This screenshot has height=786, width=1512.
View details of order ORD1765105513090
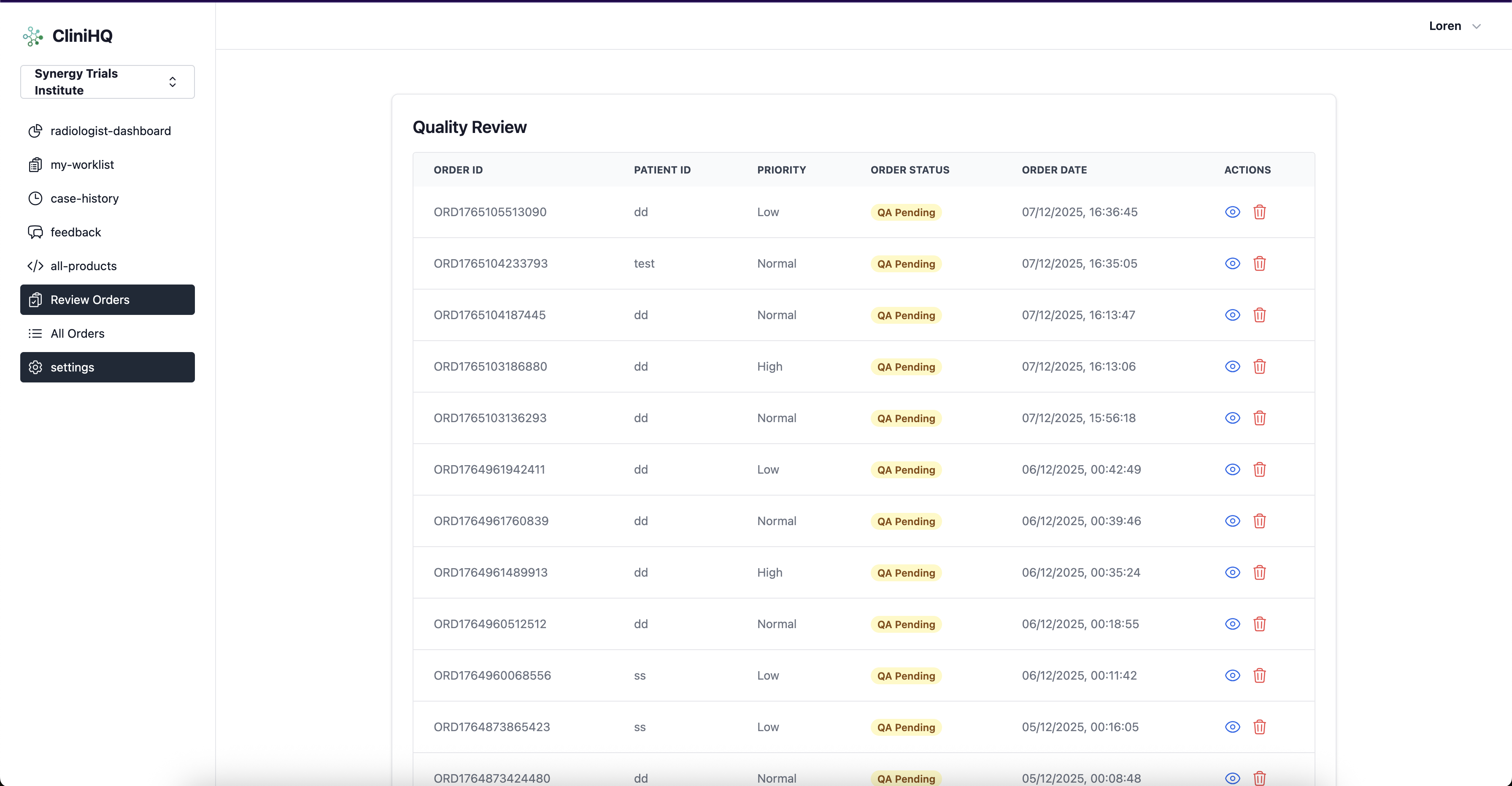pos(1232,212)
